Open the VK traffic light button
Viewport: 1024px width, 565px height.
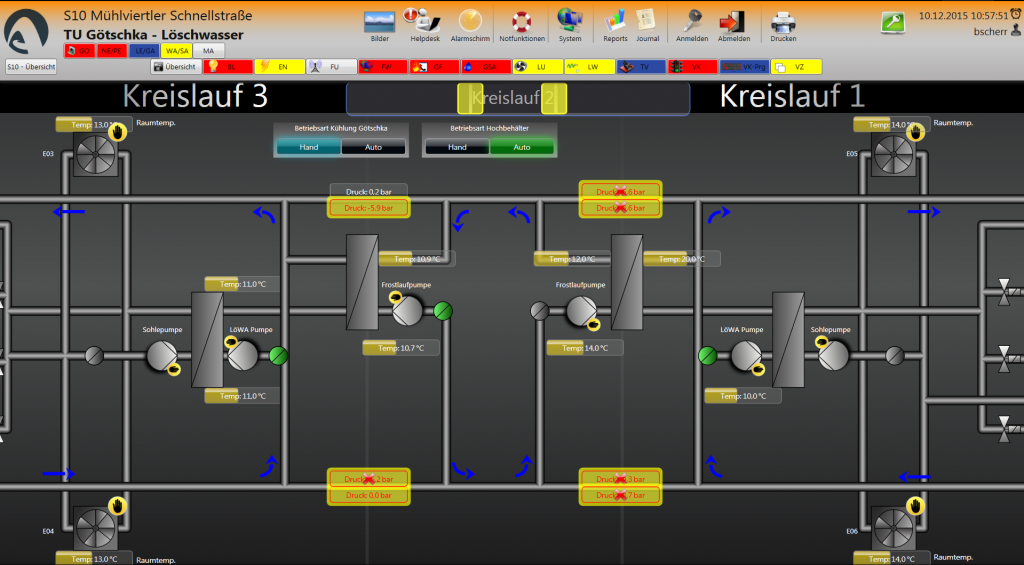point(693,67)
